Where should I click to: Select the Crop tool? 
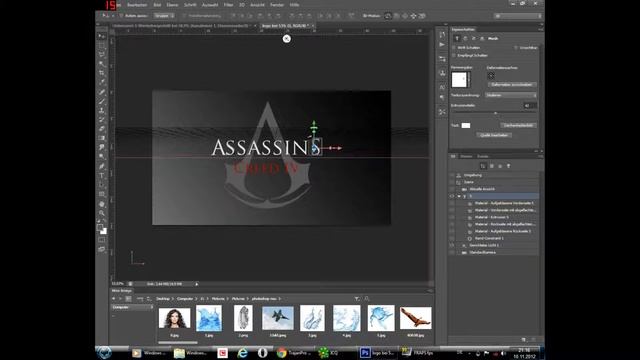point(102,73)
